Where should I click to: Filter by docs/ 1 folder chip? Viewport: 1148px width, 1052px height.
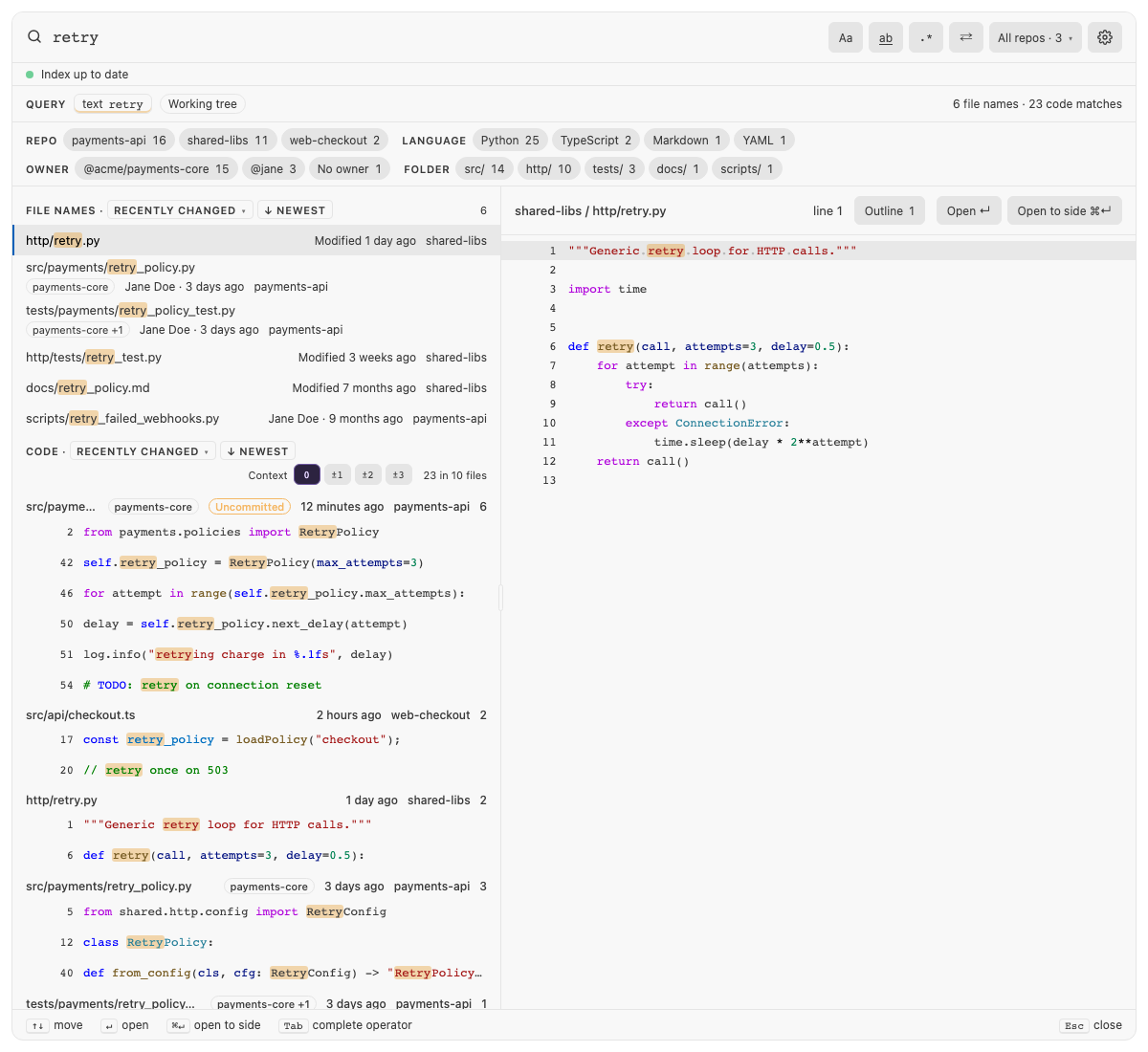678,169
